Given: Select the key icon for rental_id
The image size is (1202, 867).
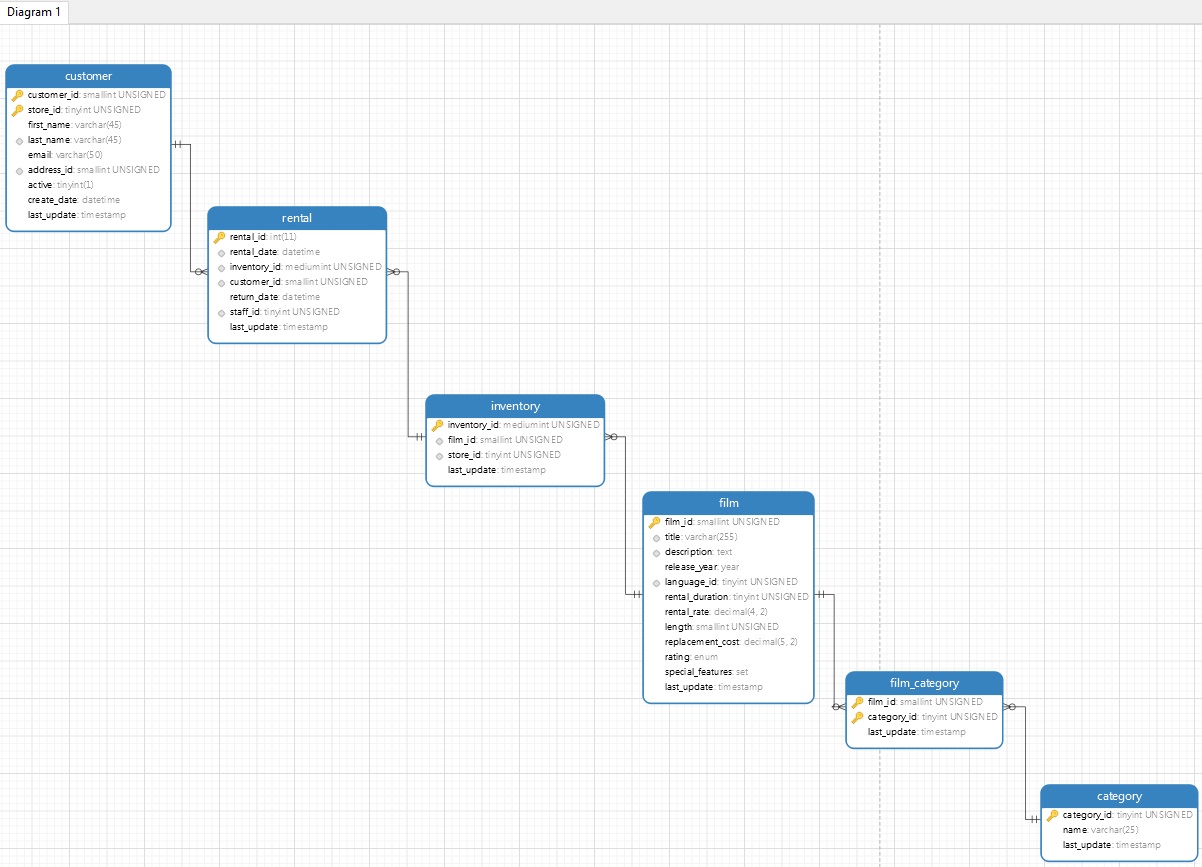Looking at the screenshot, I should pos(221,237).
